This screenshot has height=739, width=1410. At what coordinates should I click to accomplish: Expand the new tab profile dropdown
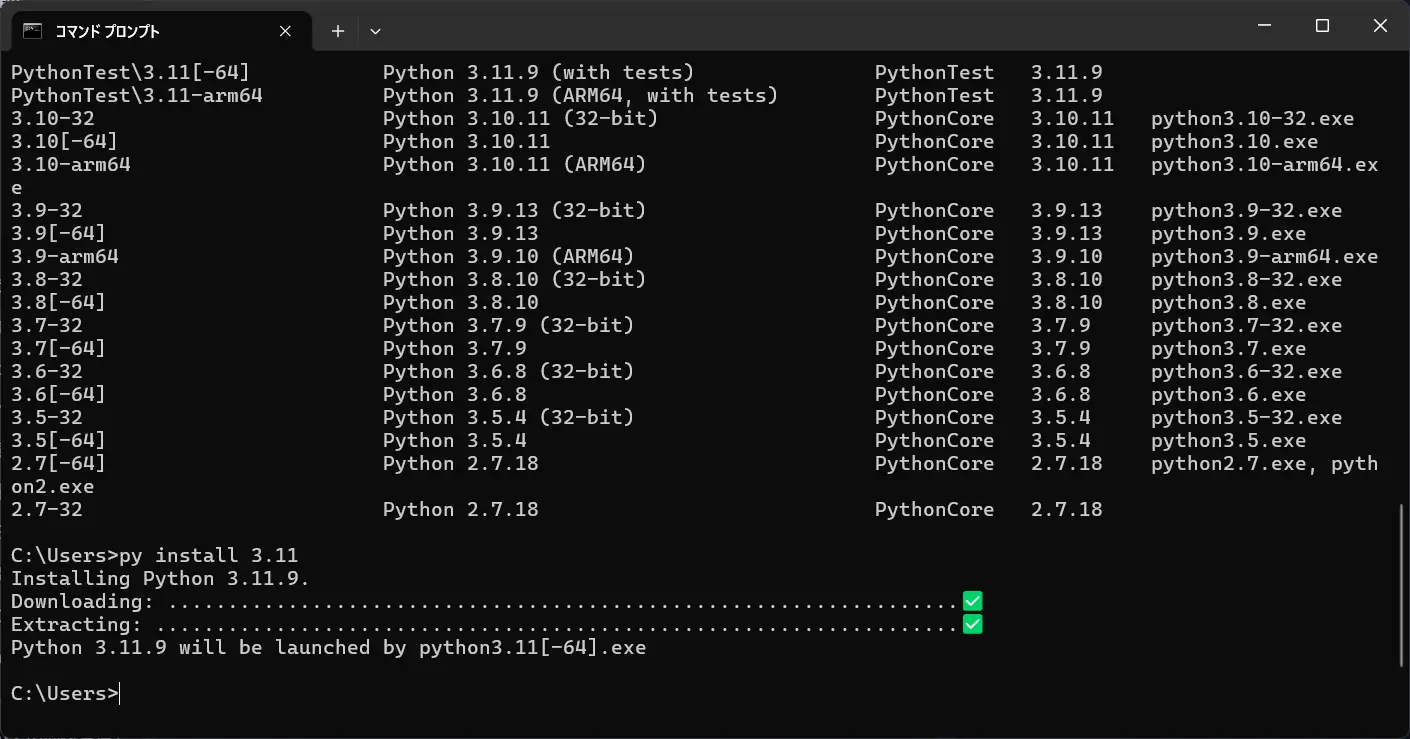[x=375, y=31]
